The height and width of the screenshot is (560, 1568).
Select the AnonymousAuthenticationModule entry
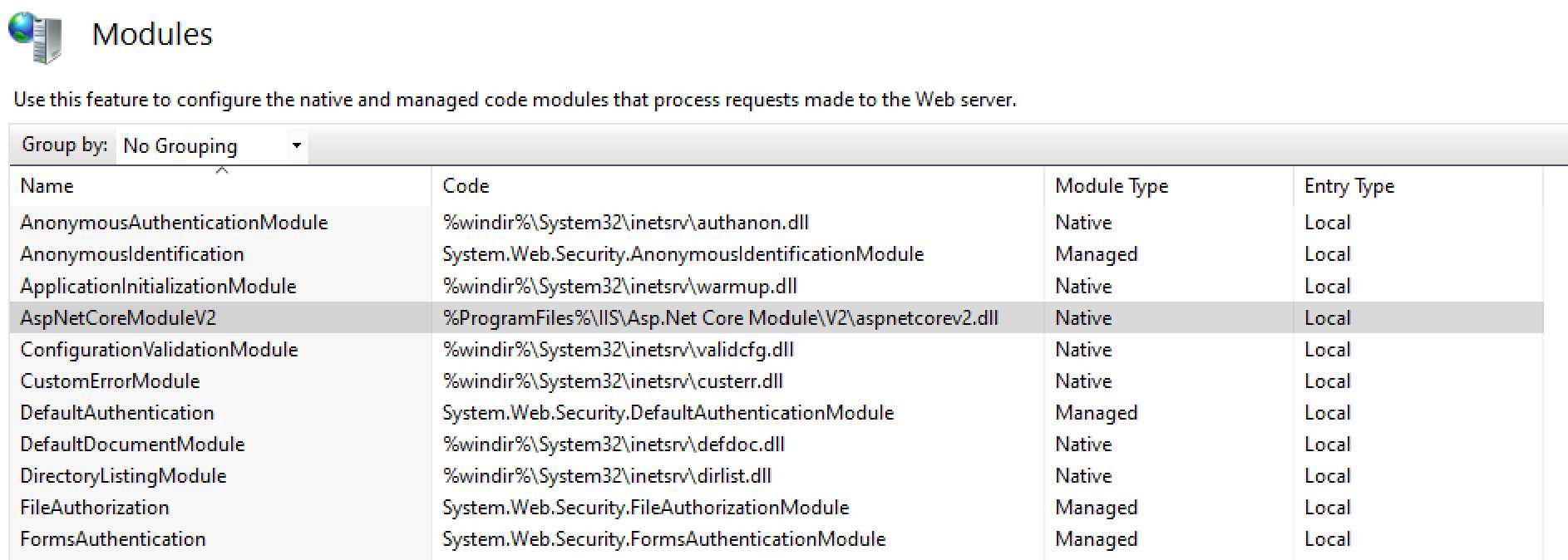click(x=175, y=222)
